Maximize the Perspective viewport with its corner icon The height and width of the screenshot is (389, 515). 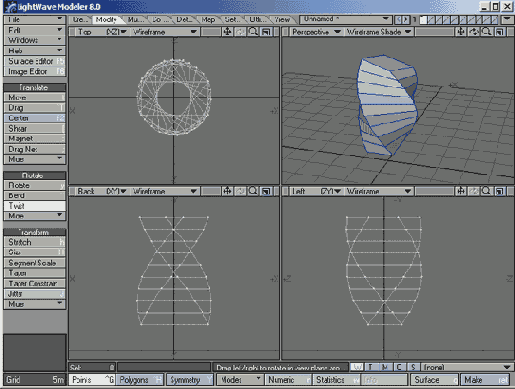coord(499,32)
